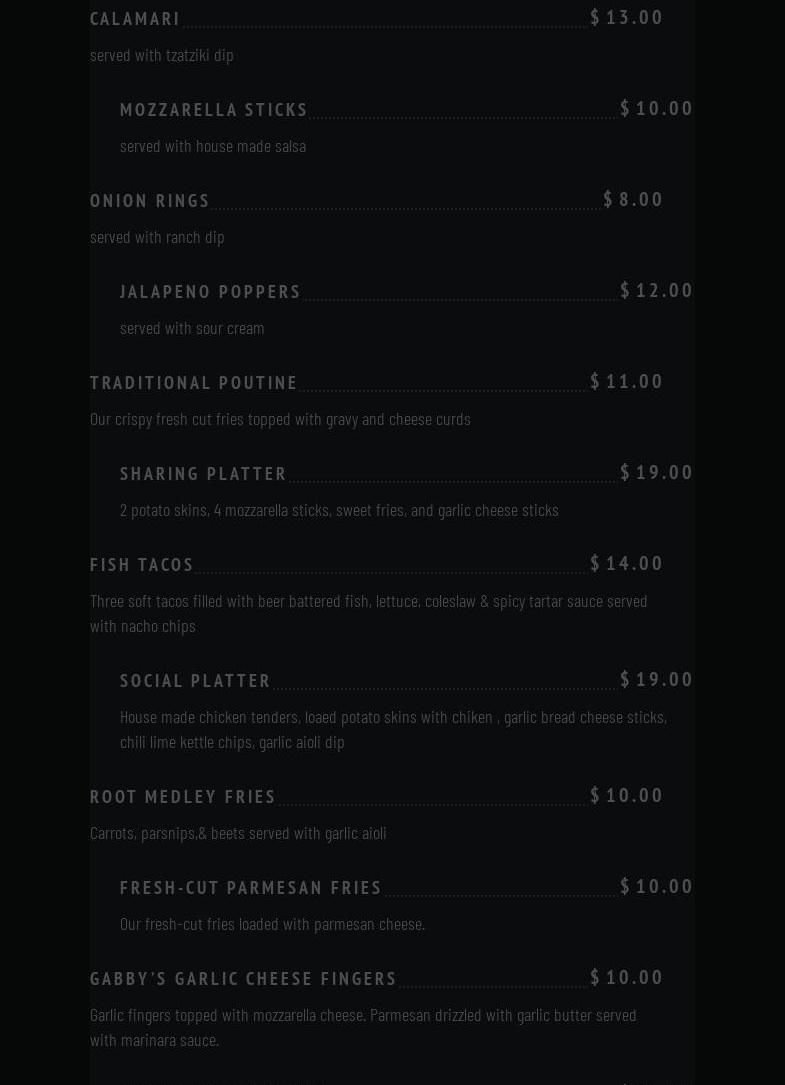This screenshot has width=785, height=1085.
Task: Click the "served with house made salsa" text
Action: [x=213, y=145]
